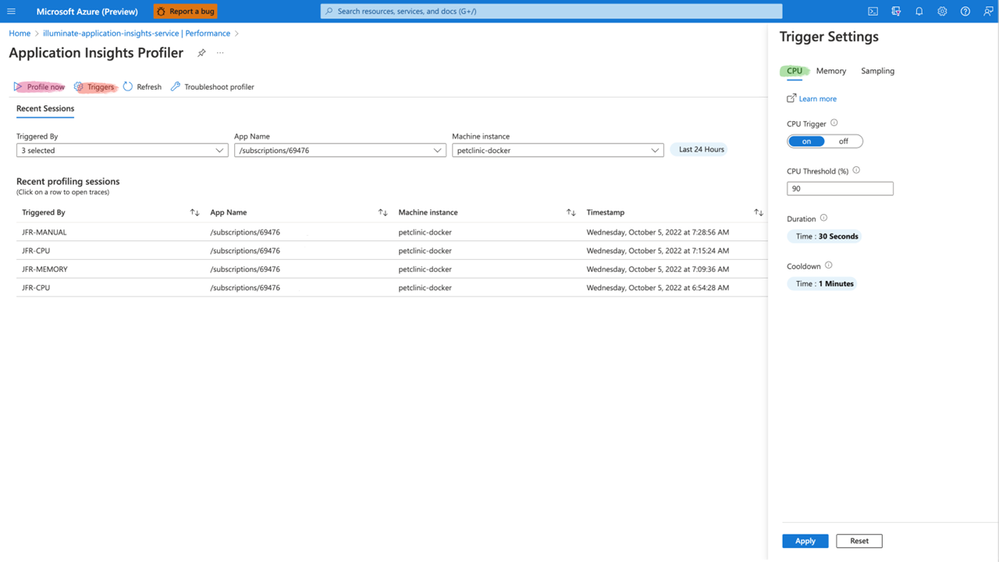This screenshot has width=999, height=562.
Task: Click the Duration info icon
Action: tap(824, 218)
